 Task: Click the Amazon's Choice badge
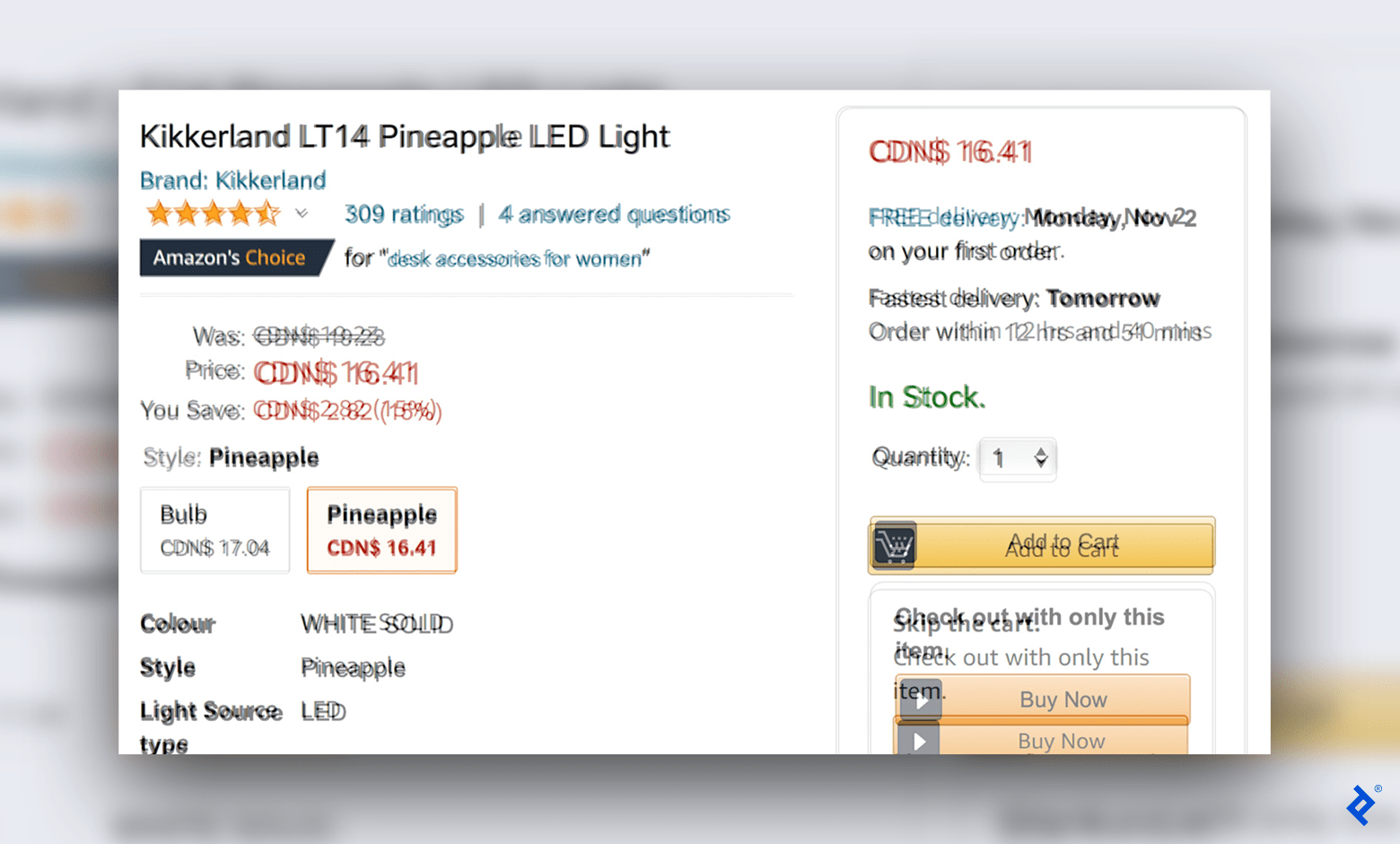point(235,257)
